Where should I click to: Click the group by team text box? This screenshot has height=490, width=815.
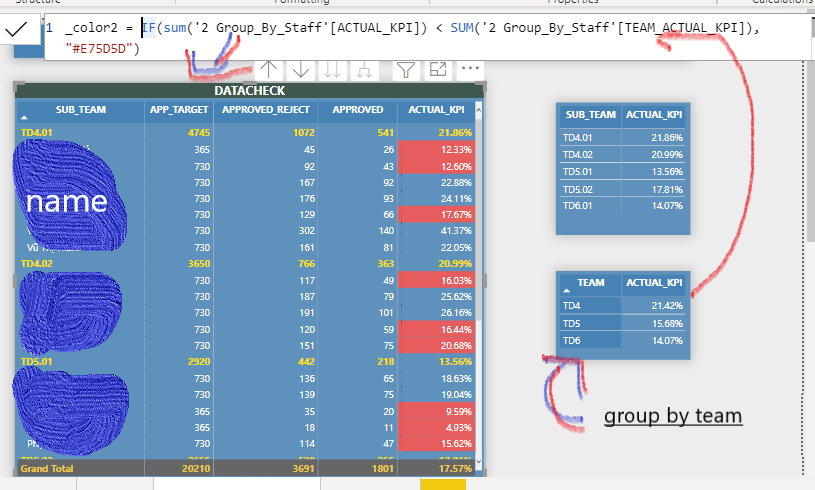coord(673,416)
